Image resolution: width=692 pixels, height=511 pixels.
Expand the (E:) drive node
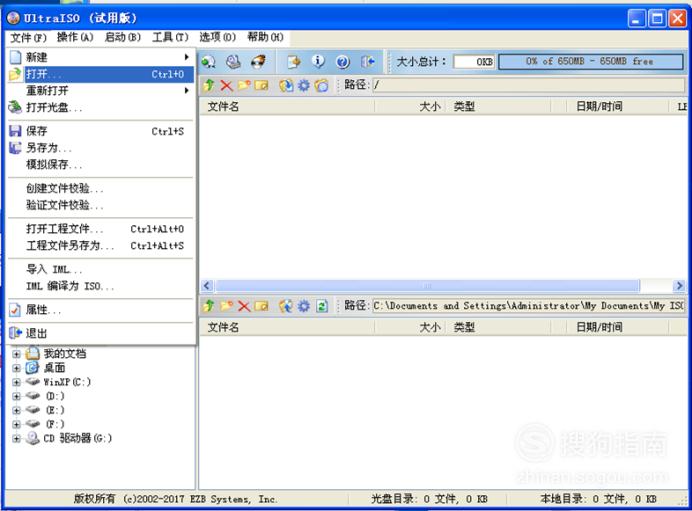pos(16,410)
